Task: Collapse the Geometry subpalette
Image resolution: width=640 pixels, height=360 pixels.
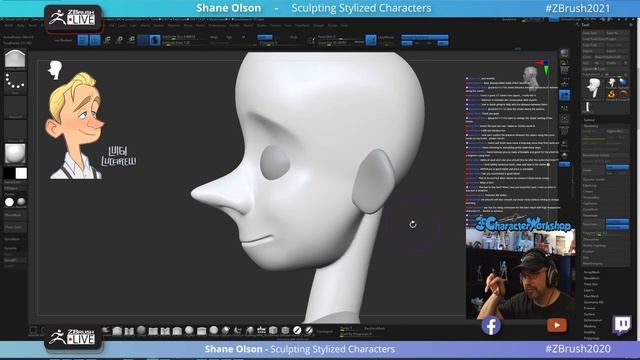Action: pyautogui.click(x=591, y=126)
